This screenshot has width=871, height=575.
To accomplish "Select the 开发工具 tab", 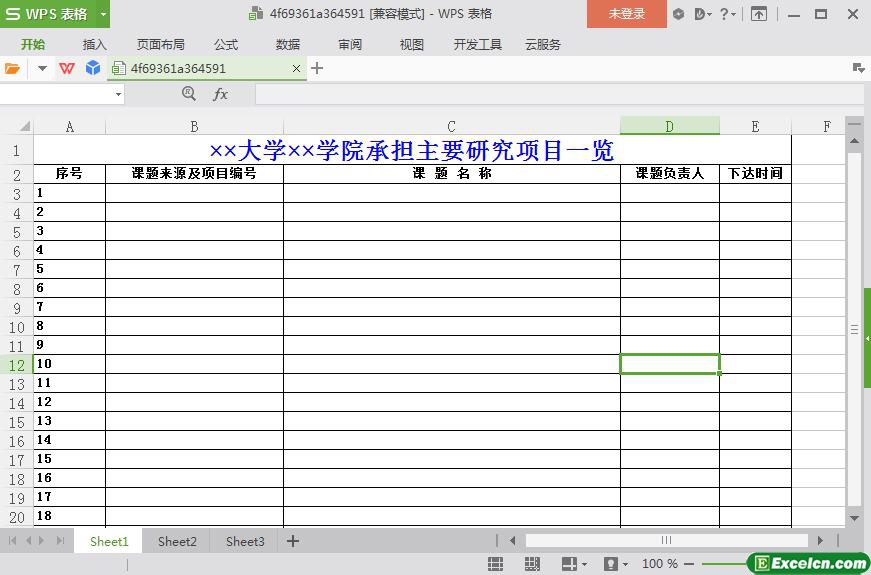I will coord(478,44).
